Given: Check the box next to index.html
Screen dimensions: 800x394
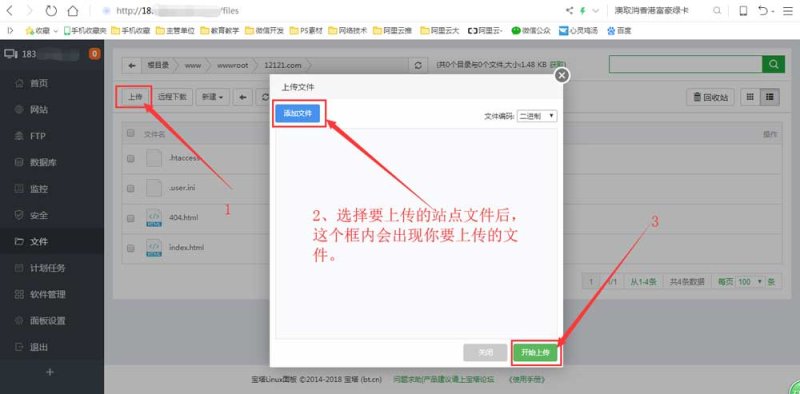Looking at the screenshot, I should 131,248.
